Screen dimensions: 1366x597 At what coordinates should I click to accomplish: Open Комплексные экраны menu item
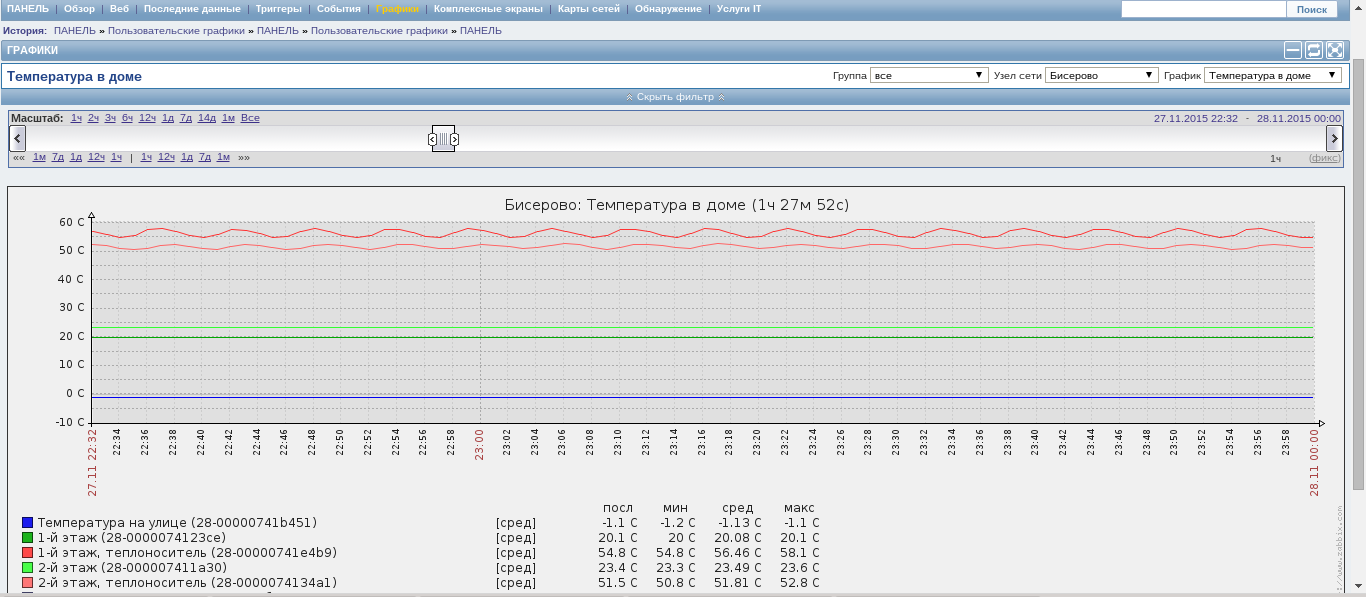[489, 9]
